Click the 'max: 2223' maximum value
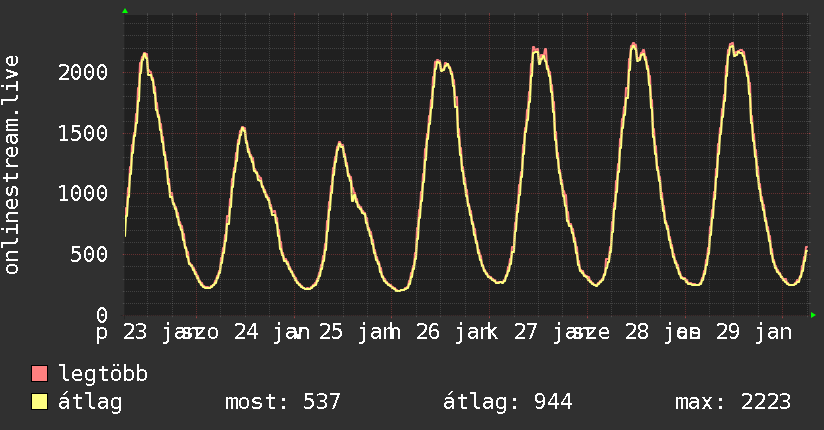Viewport: 824px width, 430px height. click(x=733, y=402)
